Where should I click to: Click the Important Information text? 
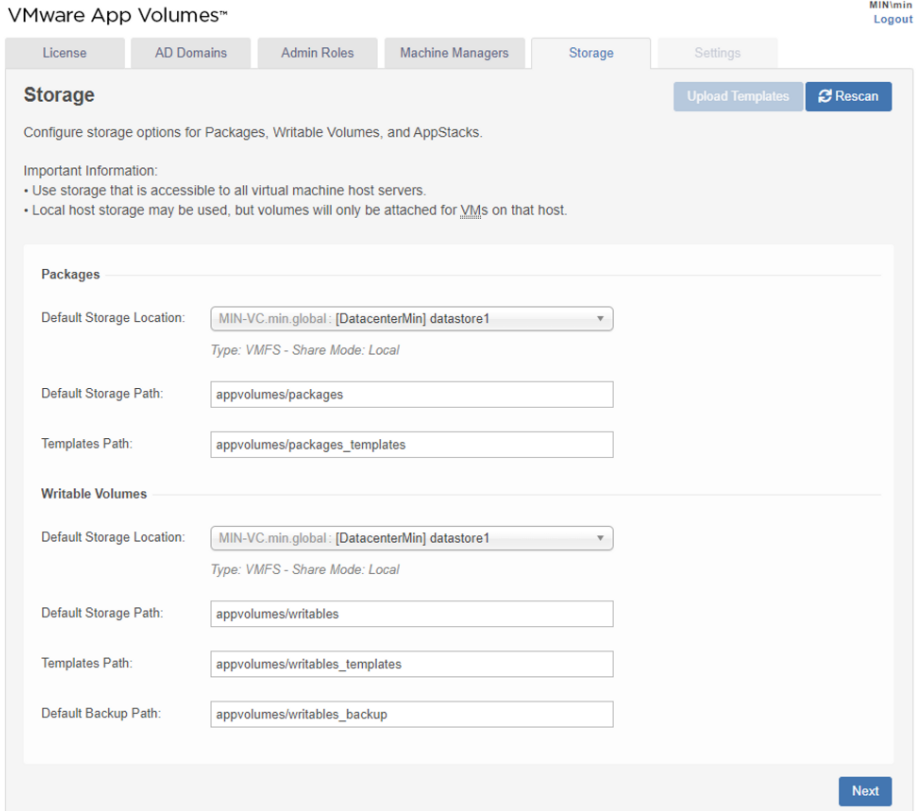[91, 171]
